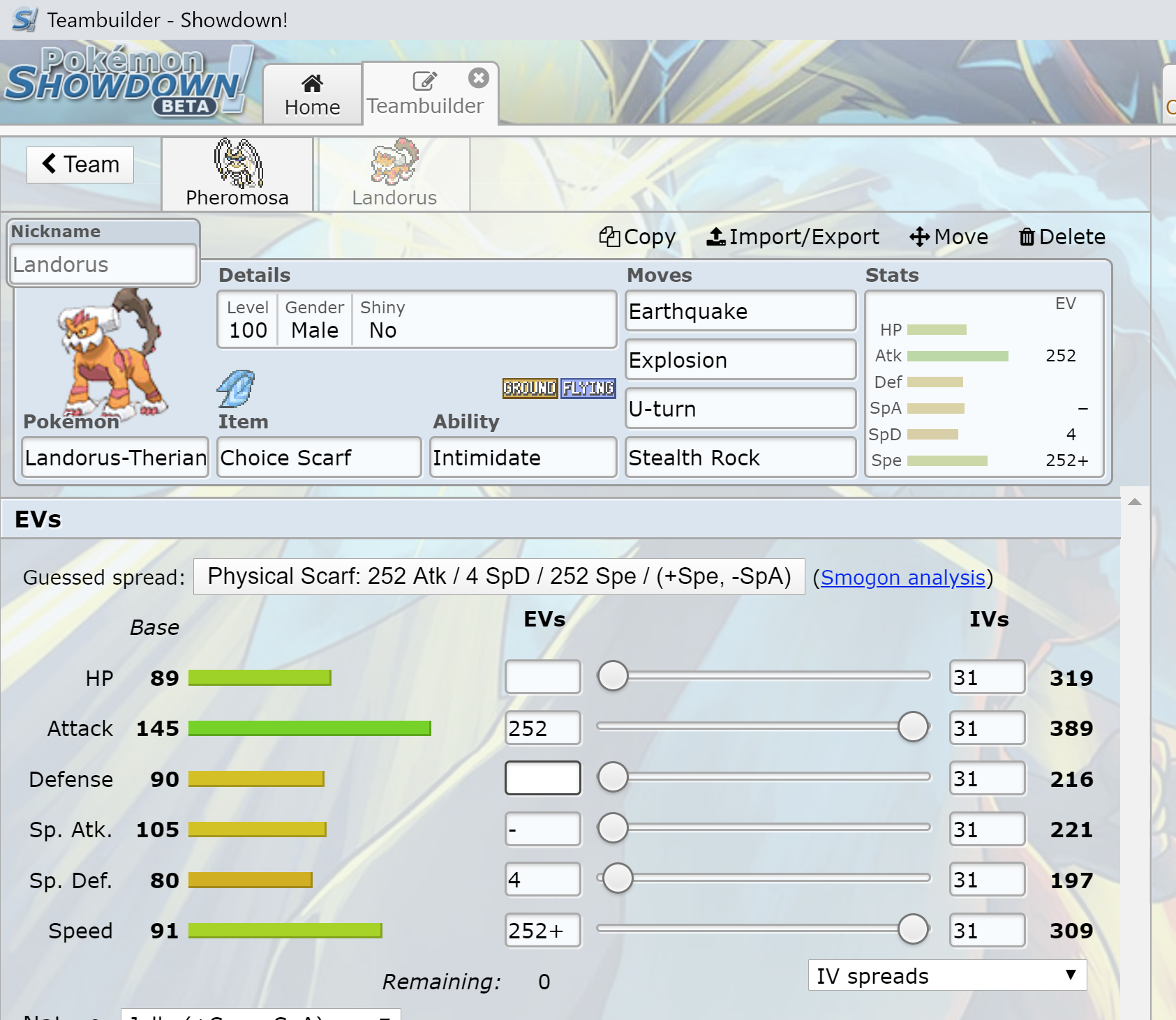This screenshot has height=1020, width=1176.
Task: Click the Showdown favicon in title bar
Action: [24, 20]
